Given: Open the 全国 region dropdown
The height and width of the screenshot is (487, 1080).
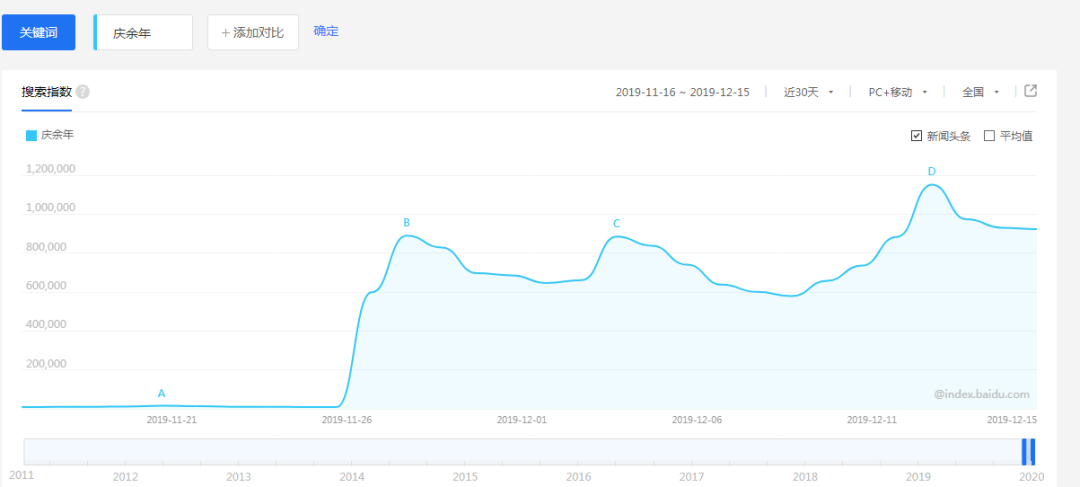Looking at the screenshot, I should 980,92.
